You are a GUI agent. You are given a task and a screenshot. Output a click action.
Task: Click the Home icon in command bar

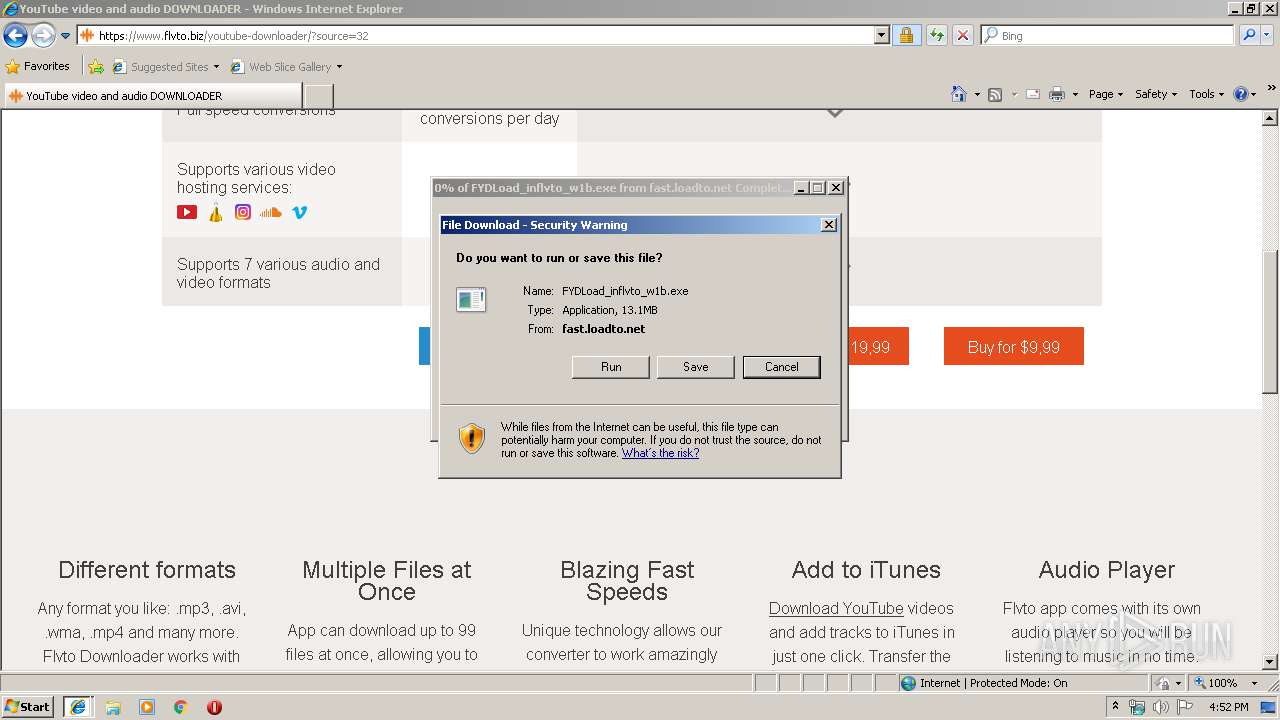coord(959,94)
